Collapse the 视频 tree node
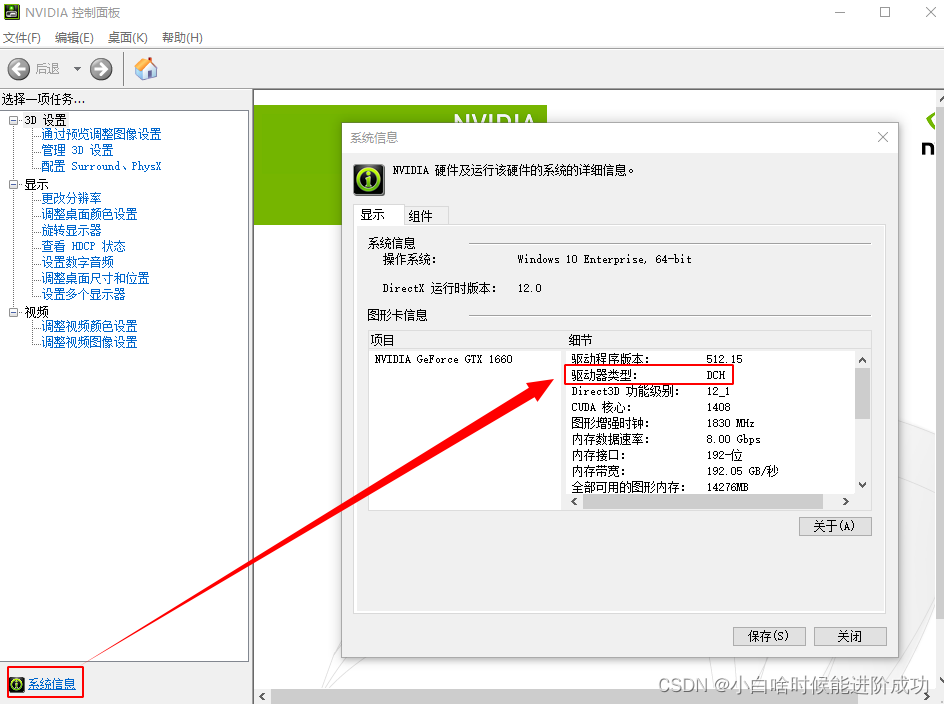This screenshot has width=944, height=704. coord(14,312)
